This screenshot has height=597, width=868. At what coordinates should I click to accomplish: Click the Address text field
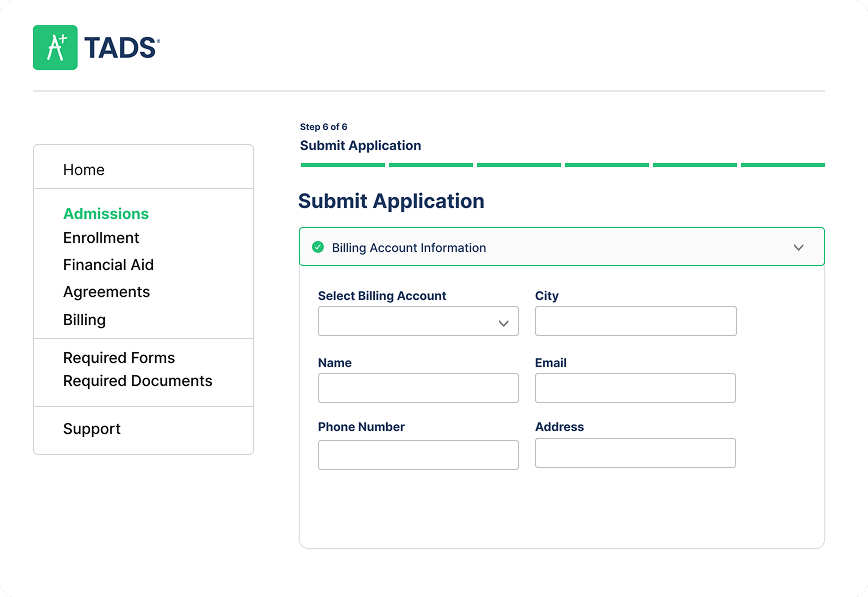pyautogui.click(x=635, y=453)
